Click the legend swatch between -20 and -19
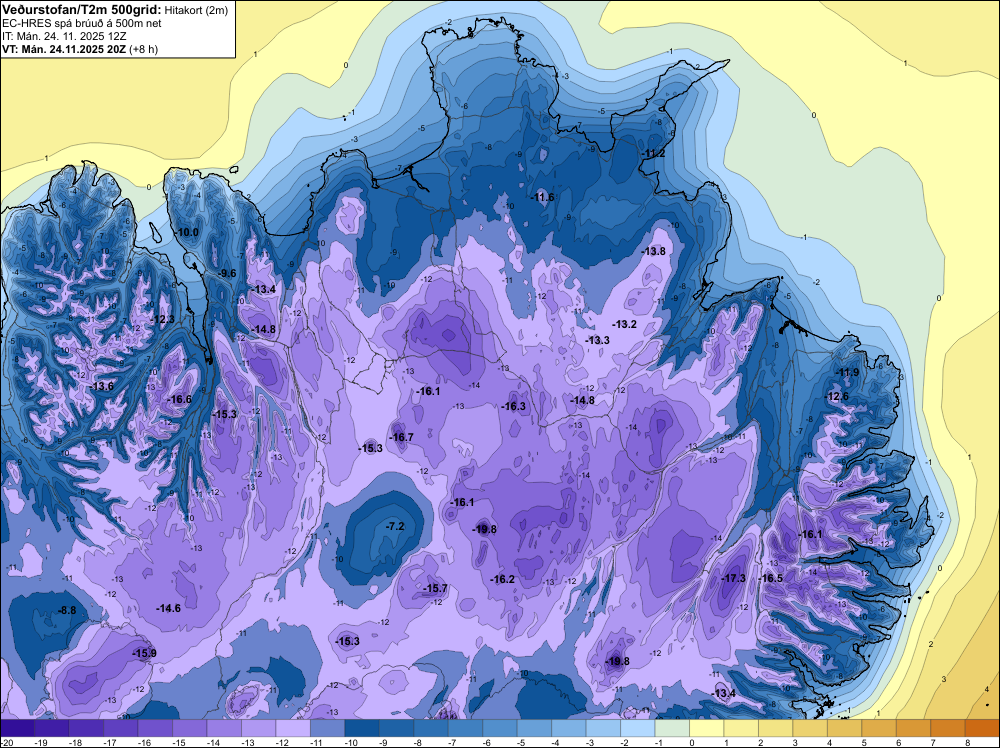The height and width of the screenshot is (748, 1000). pos(18,728)
